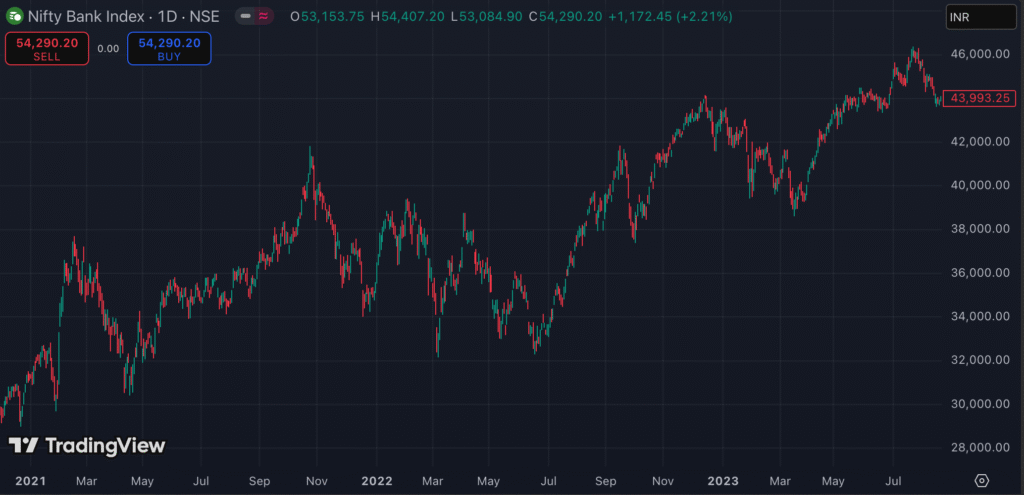Click the red SELL 54,290.20 button
This screenshot has height=495, width=1024.
tap(47, 48)
